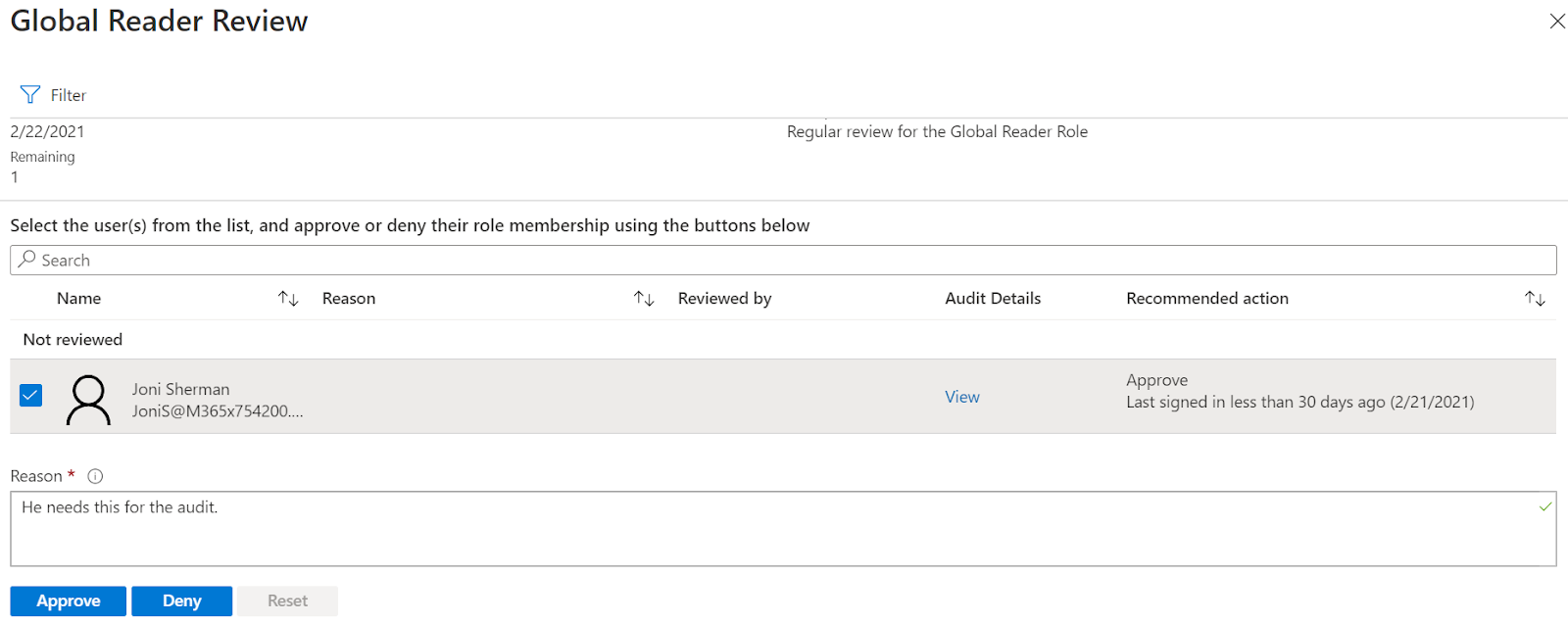Uncheck the Joni Sherman row checkbox
This screenshot has width=1568, height=624.
(x=31, y=396)
